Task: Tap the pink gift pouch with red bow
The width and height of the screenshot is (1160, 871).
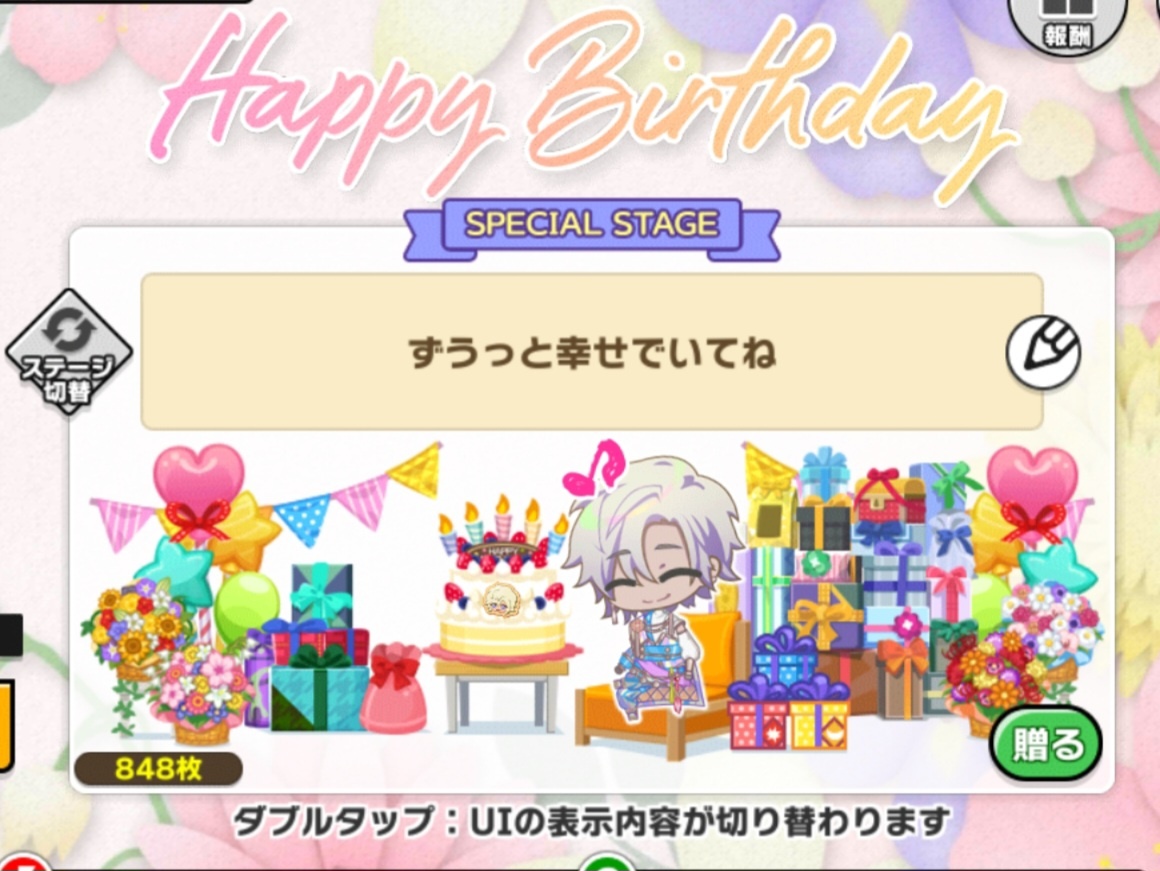Action: click(394, 688)
